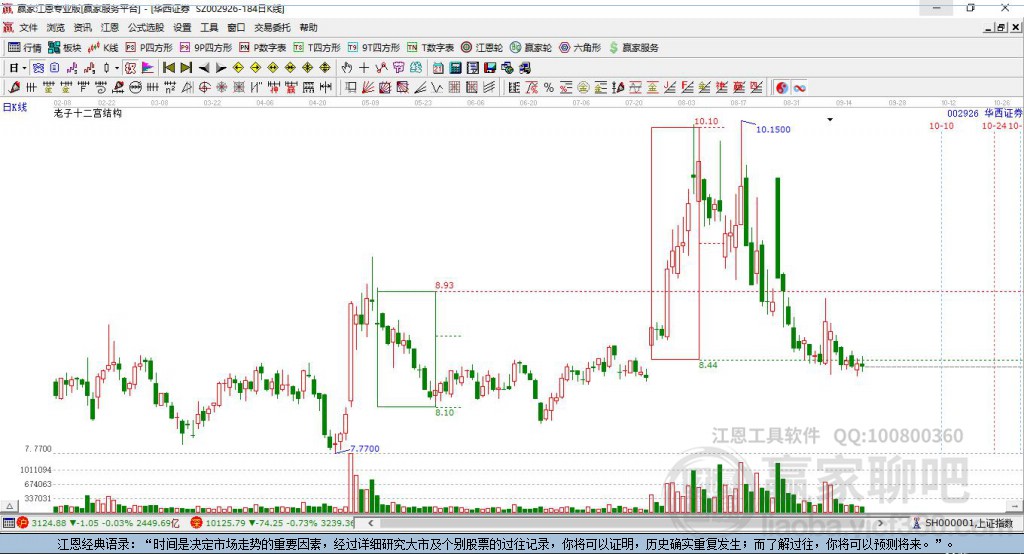Toggle the red-blue yin-yang button

(x=782, y=88)
